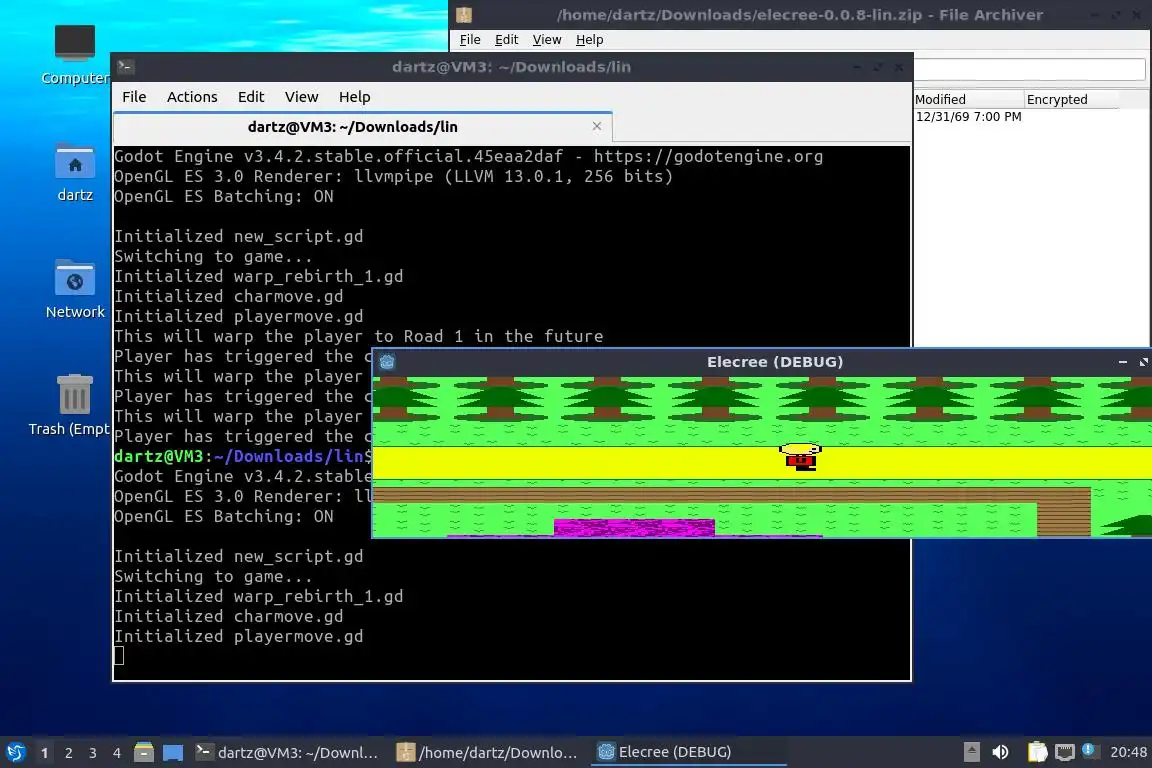Click the terminal icon in the terminal title bar

tap(125, 67)
